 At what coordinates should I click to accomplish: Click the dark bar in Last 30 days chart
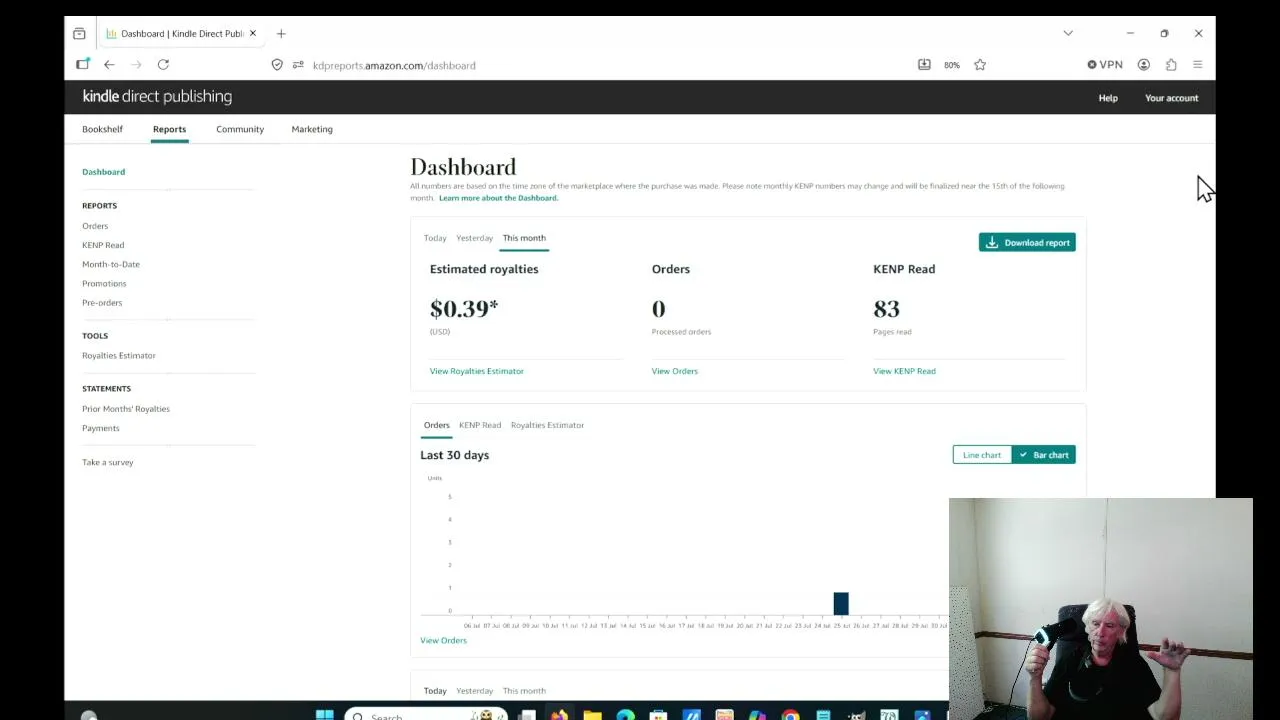tap(841, 603)
